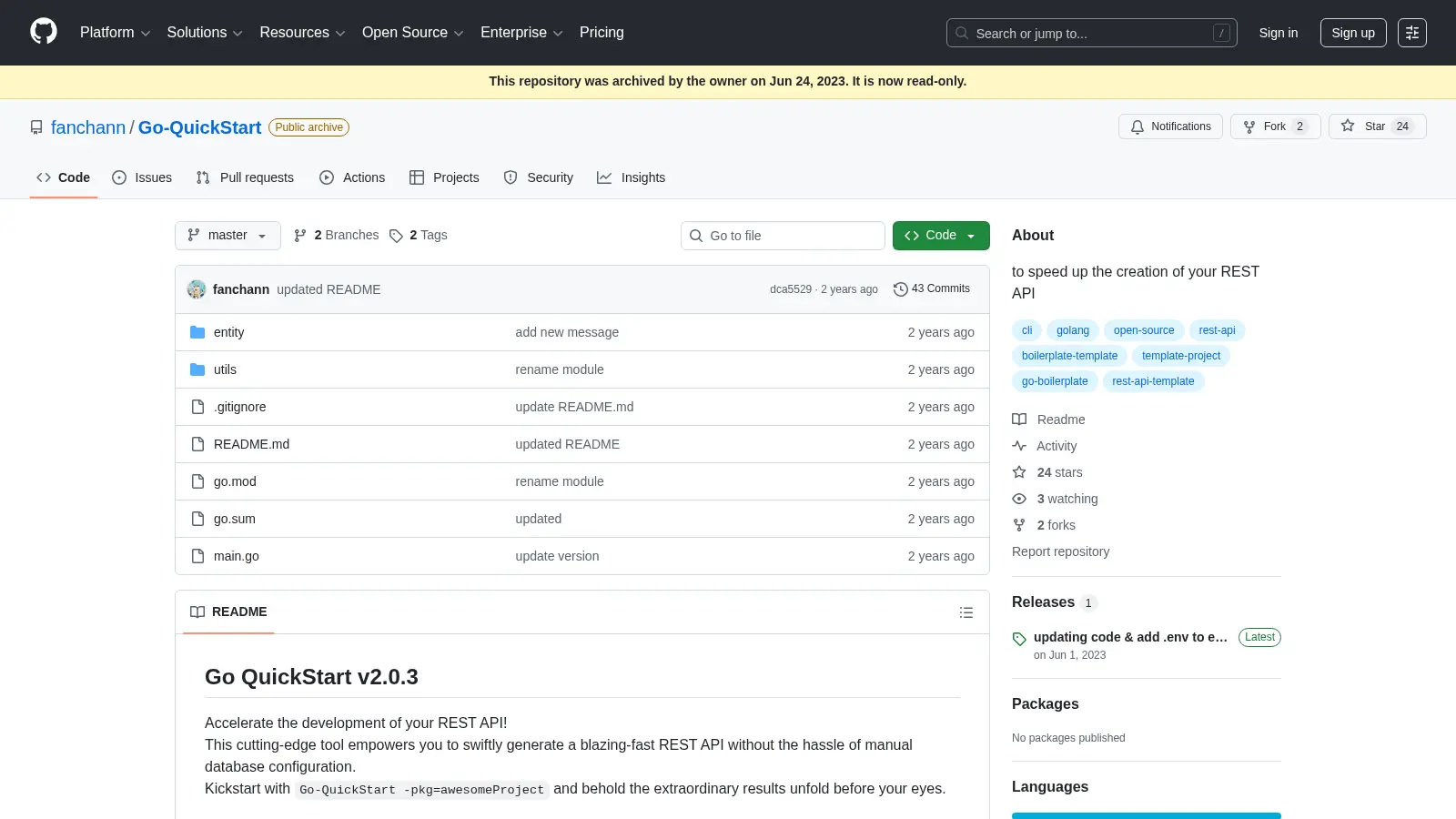This screenshot has height=819, width=1456.
Task: Open the Pricing link
Action: 602,33
